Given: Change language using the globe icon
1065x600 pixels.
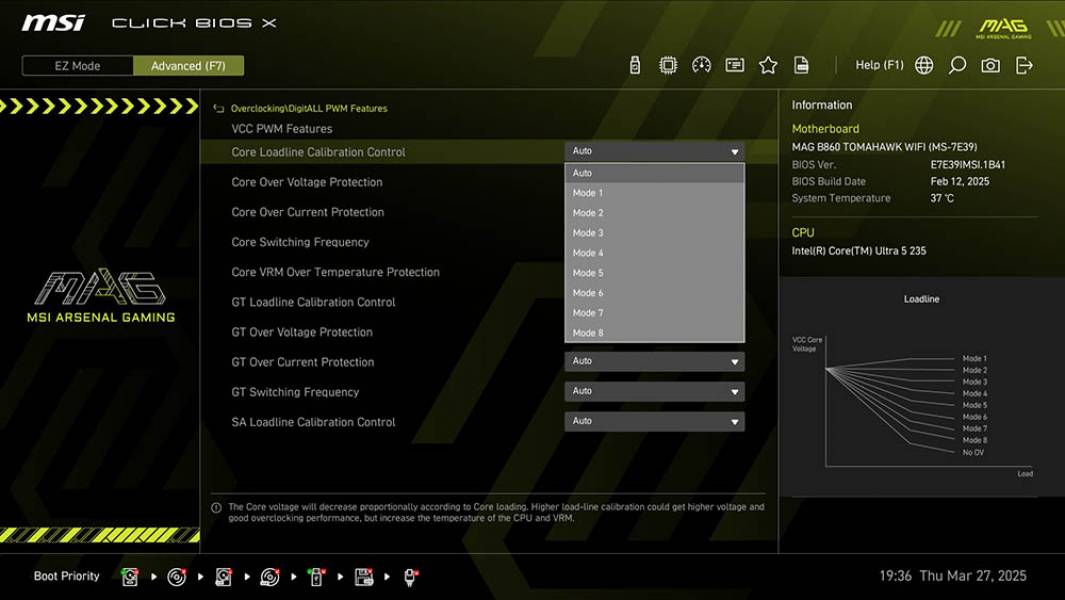Looking at the screenshot, I should [x=924, y=65].
